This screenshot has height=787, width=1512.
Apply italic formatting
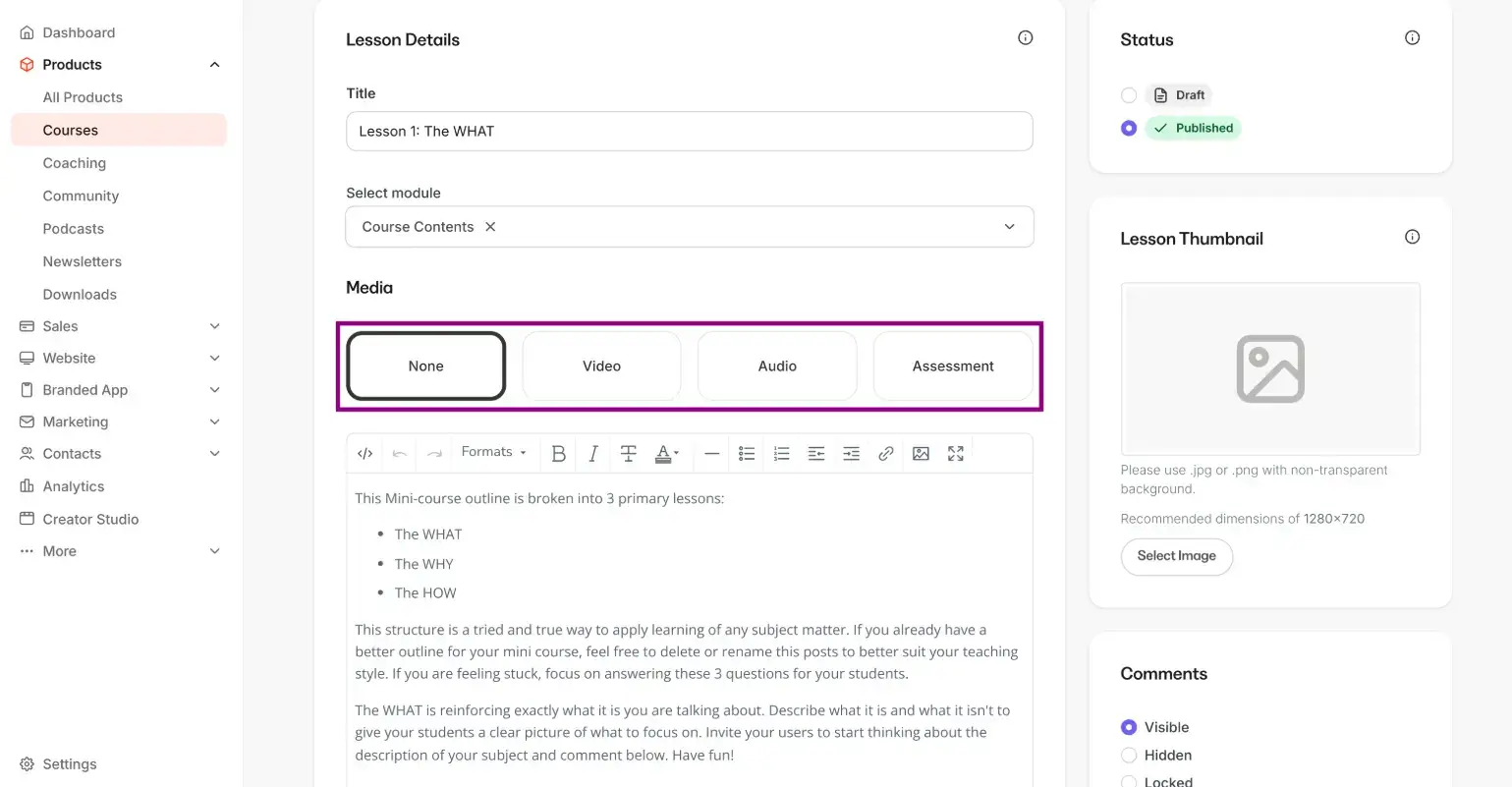point(592,453)
